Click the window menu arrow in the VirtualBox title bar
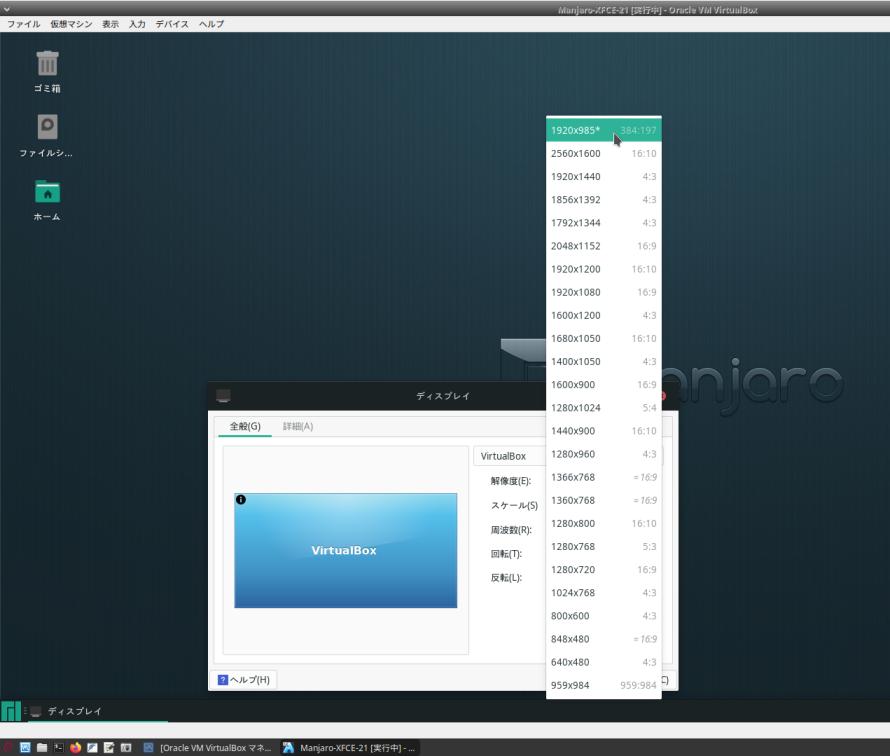Viewport: 890px width, 756px height. [7, 9]
